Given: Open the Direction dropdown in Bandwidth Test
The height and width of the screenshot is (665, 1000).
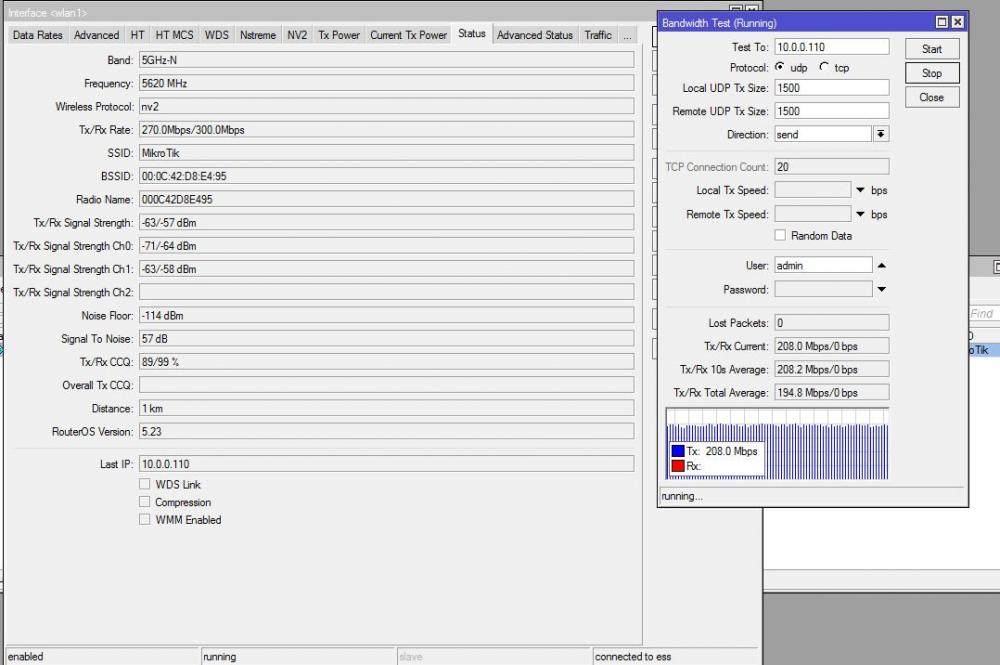Looking at the screenshot, I should tap(880, 133).
